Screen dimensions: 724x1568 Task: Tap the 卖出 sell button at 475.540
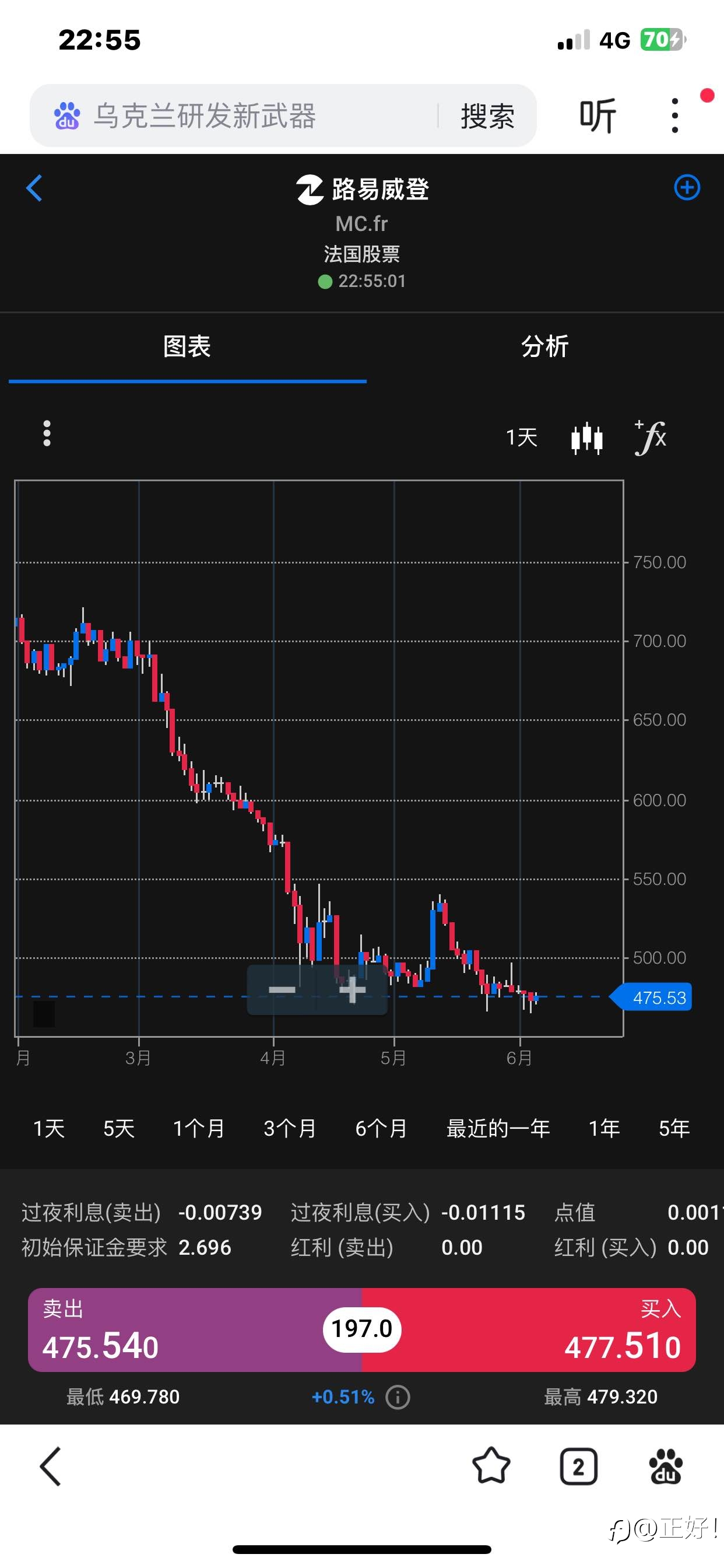tap(195, 1330)
